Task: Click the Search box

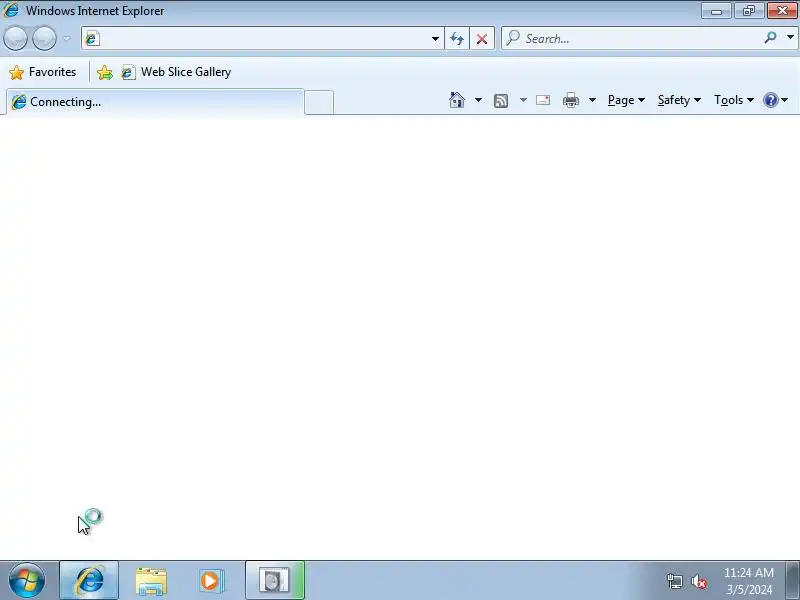Action: (633, 39)
